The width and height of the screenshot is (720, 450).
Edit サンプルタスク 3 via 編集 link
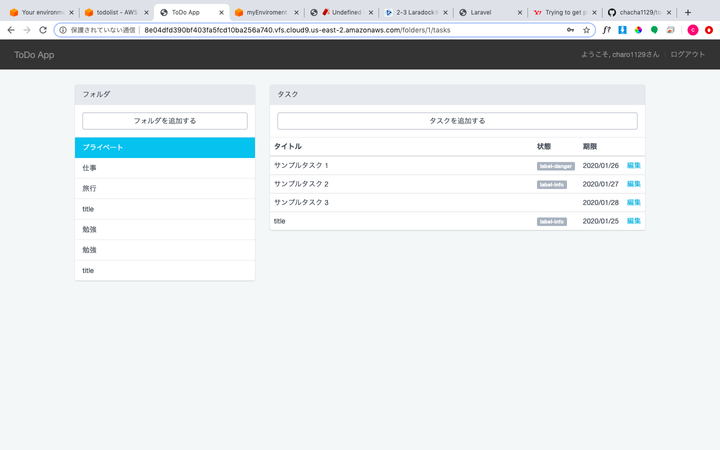pyautogui.click(x=634, y=202)
